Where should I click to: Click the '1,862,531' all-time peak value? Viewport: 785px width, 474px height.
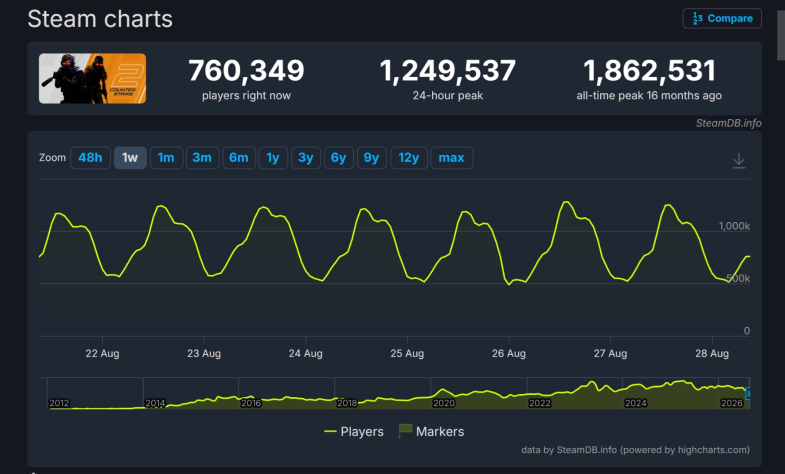[649, 71]
